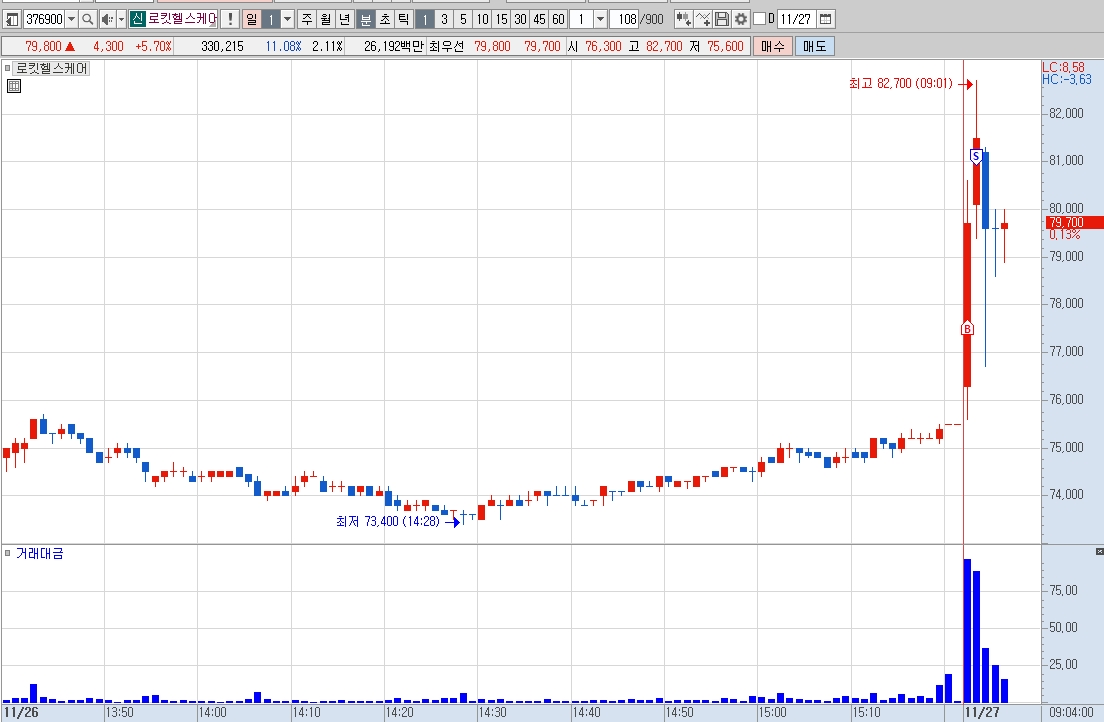Click the 최저 73,400 (14:28) annotation
Viewport: 1104px width, 722px height.
[388, 521]
